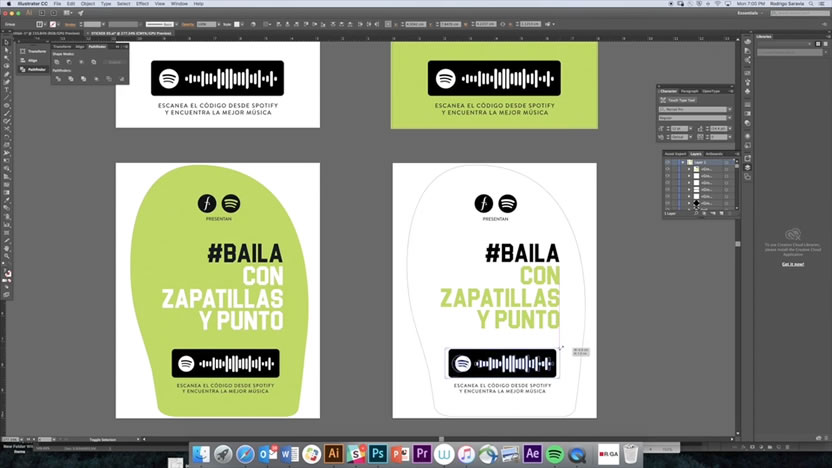This screenshot has width=832, height=468.
Task: Click Minus Front shape mode in Pathfinder
Action: pos(69,62)
